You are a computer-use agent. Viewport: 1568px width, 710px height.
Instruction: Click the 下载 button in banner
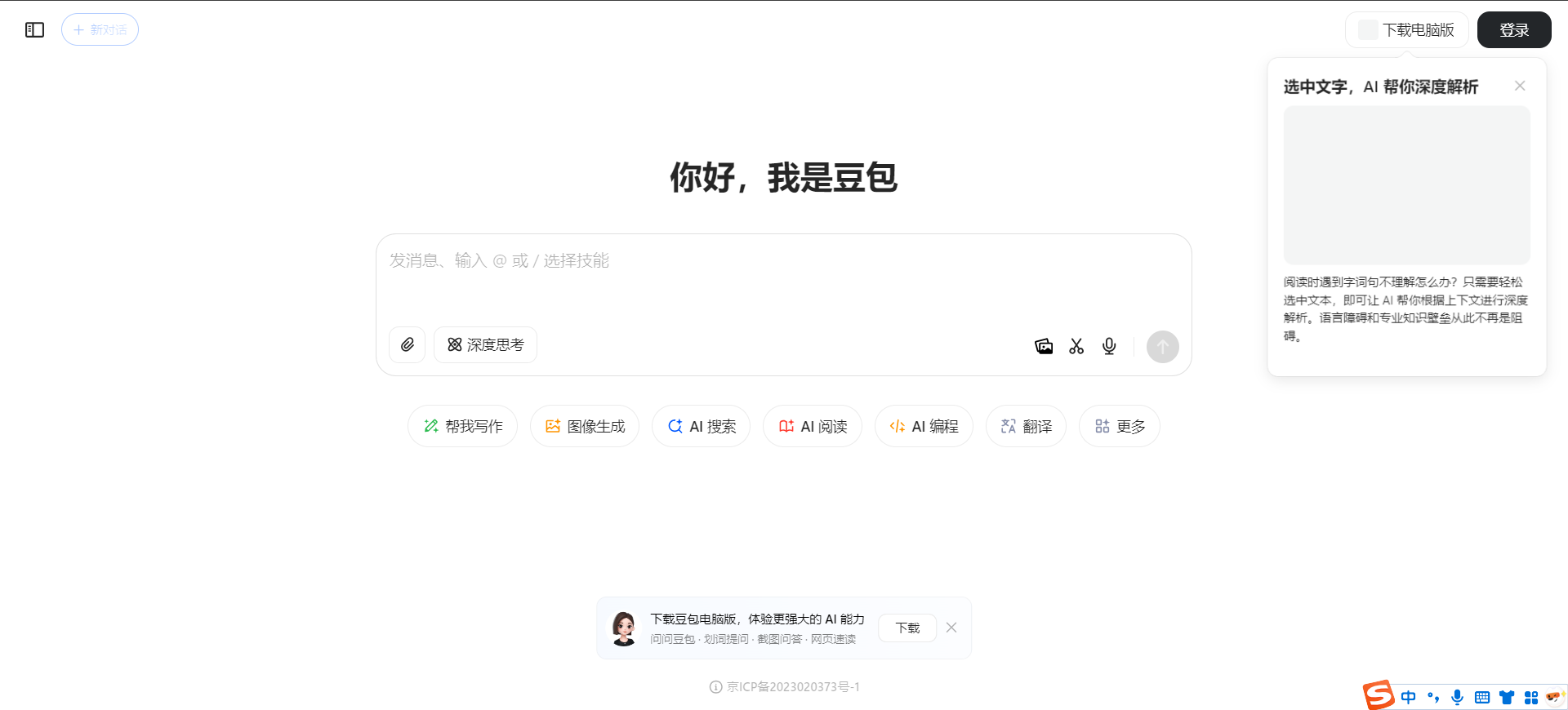click(x=907, y=628)
